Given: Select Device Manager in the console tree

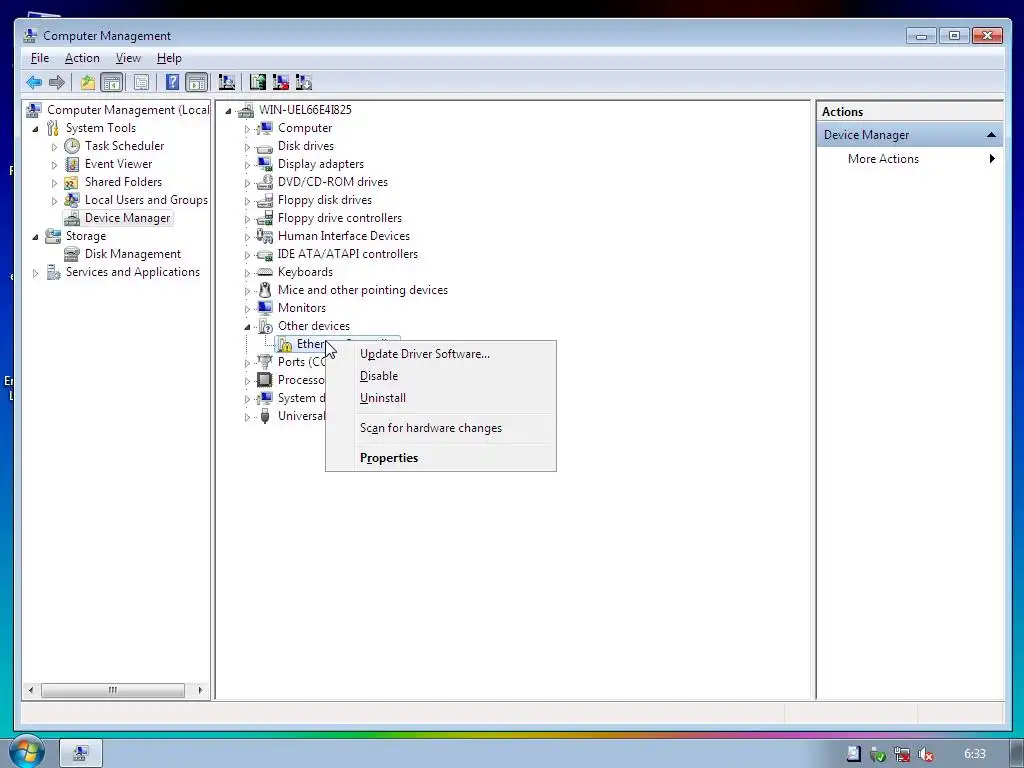Looking at the screenshot, I should pyautogui.click(x=127, y=217).
